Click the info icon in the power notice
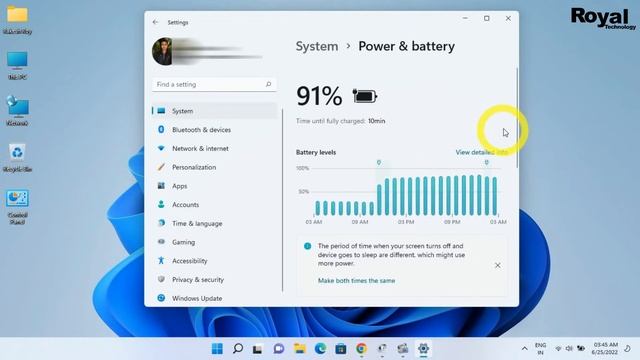 (307, 246)
